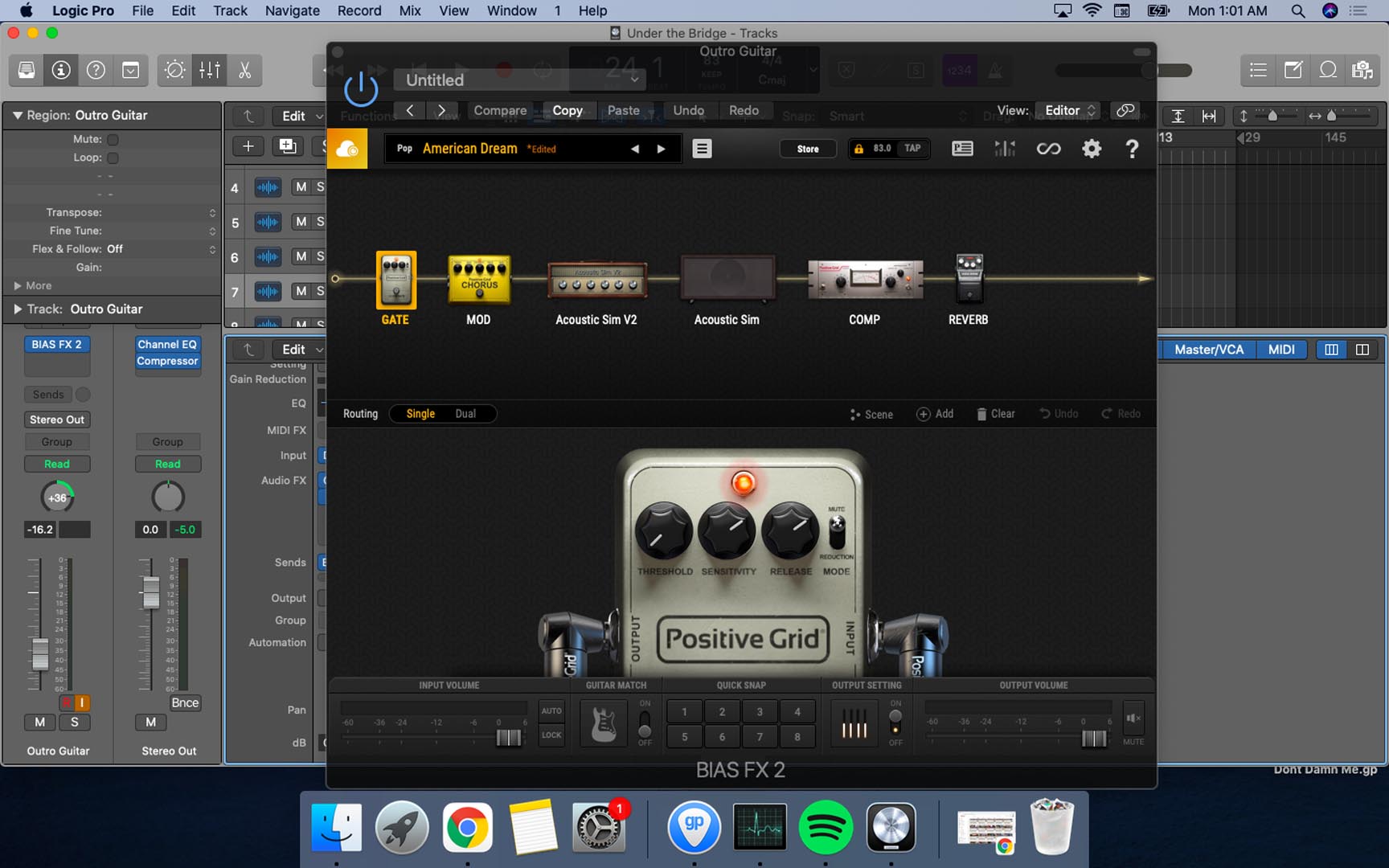Expand the Track Outro Guitar triangle
This screenshot has width=1389, height=868.
pyautogui.click(x=17, y=309)
